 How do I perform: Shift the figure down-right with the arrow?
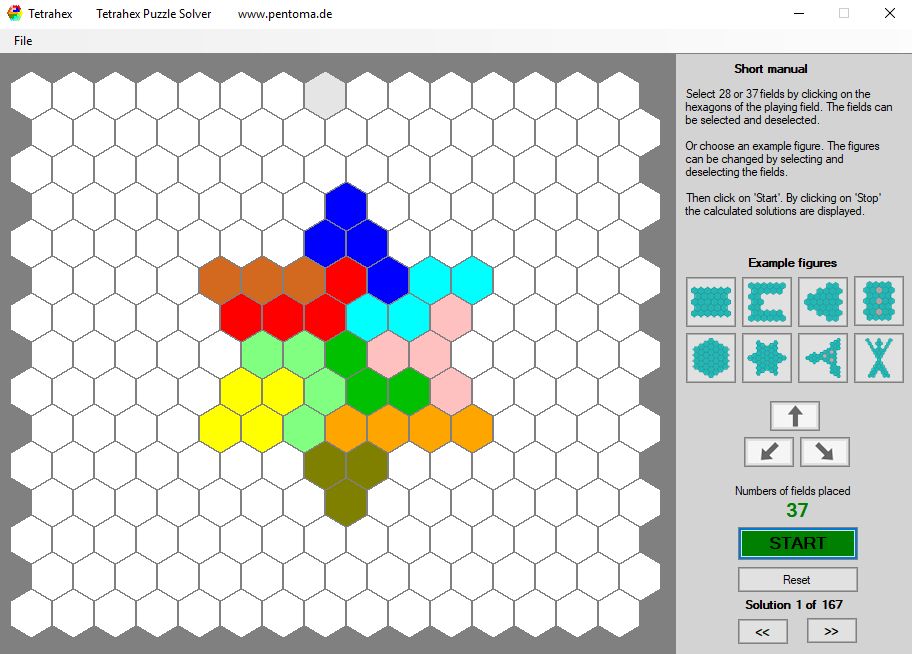pos(825,452)
